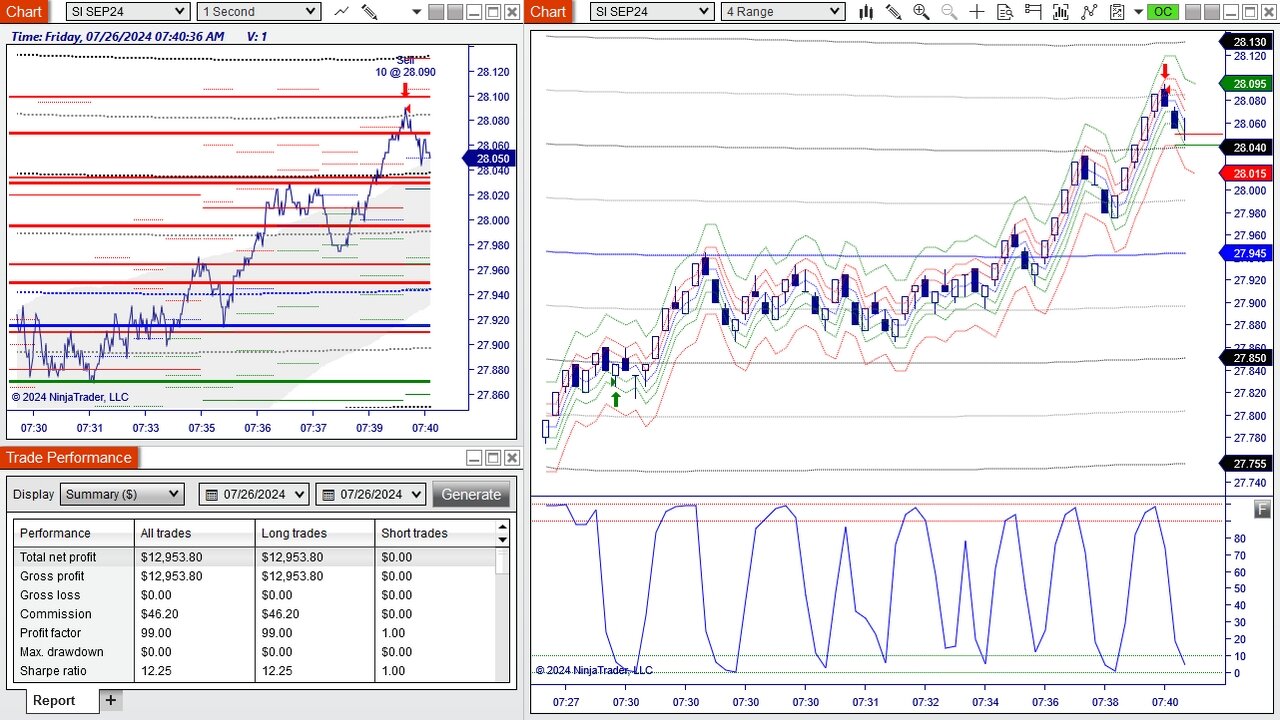Screen dimensions: 1280x720
Task: Click Performance column header
Action: (74, 533)
